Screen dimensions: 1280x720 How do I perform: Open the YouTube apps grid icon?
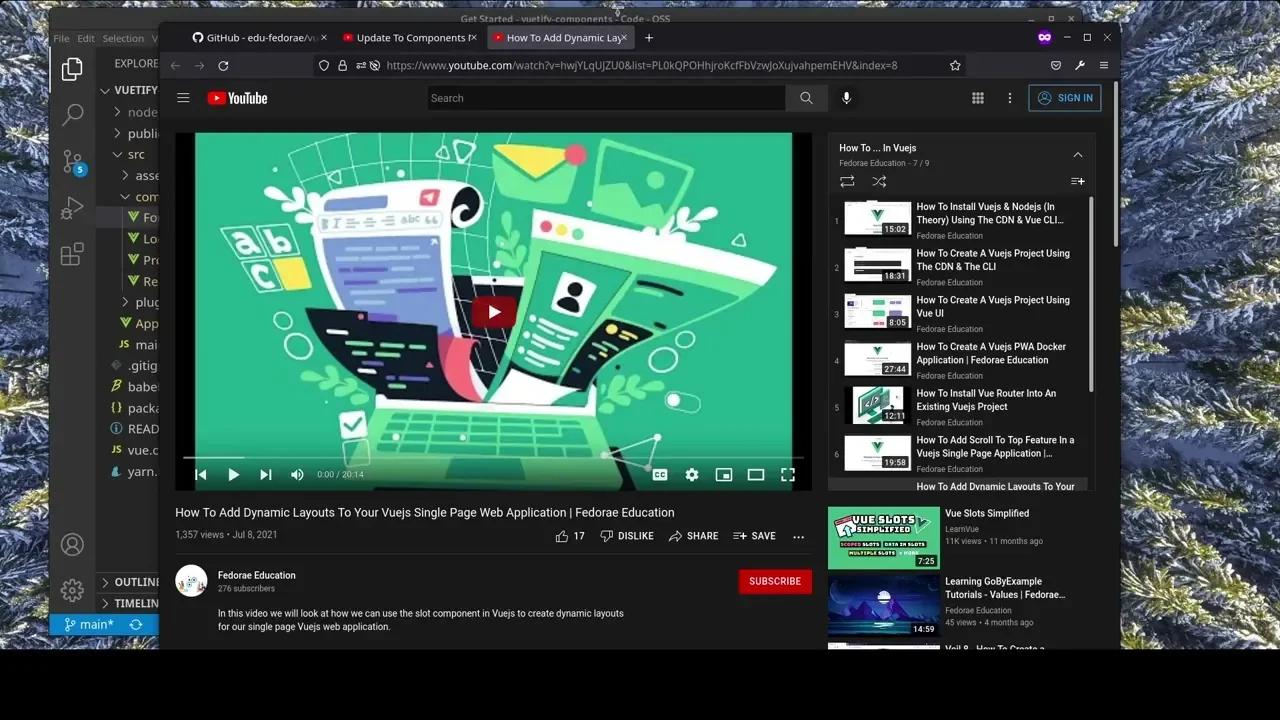(978, 98)
